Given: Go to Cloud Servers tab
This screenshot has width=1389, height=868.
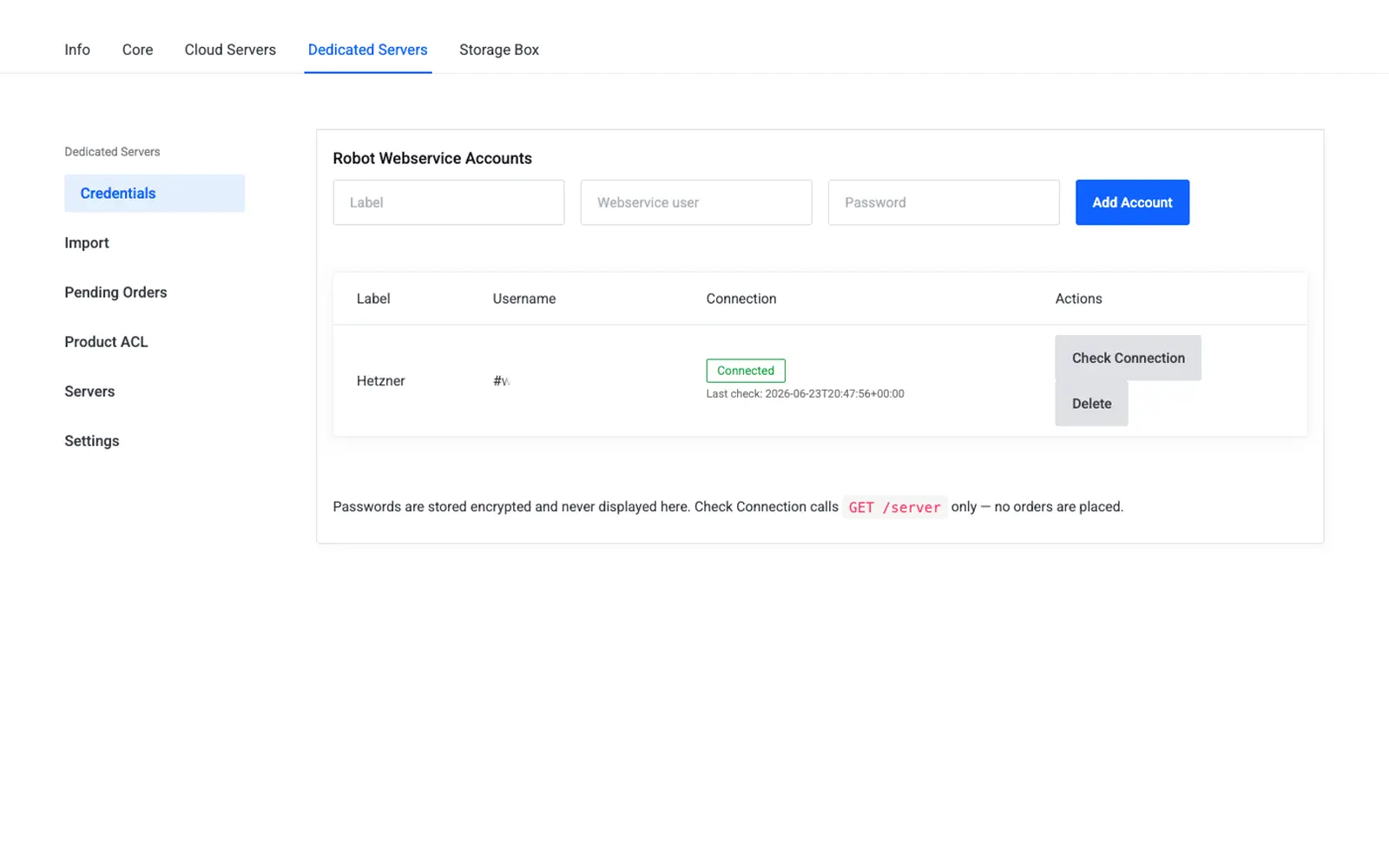Looking at the screenshot, I should (x=230, y=49).
